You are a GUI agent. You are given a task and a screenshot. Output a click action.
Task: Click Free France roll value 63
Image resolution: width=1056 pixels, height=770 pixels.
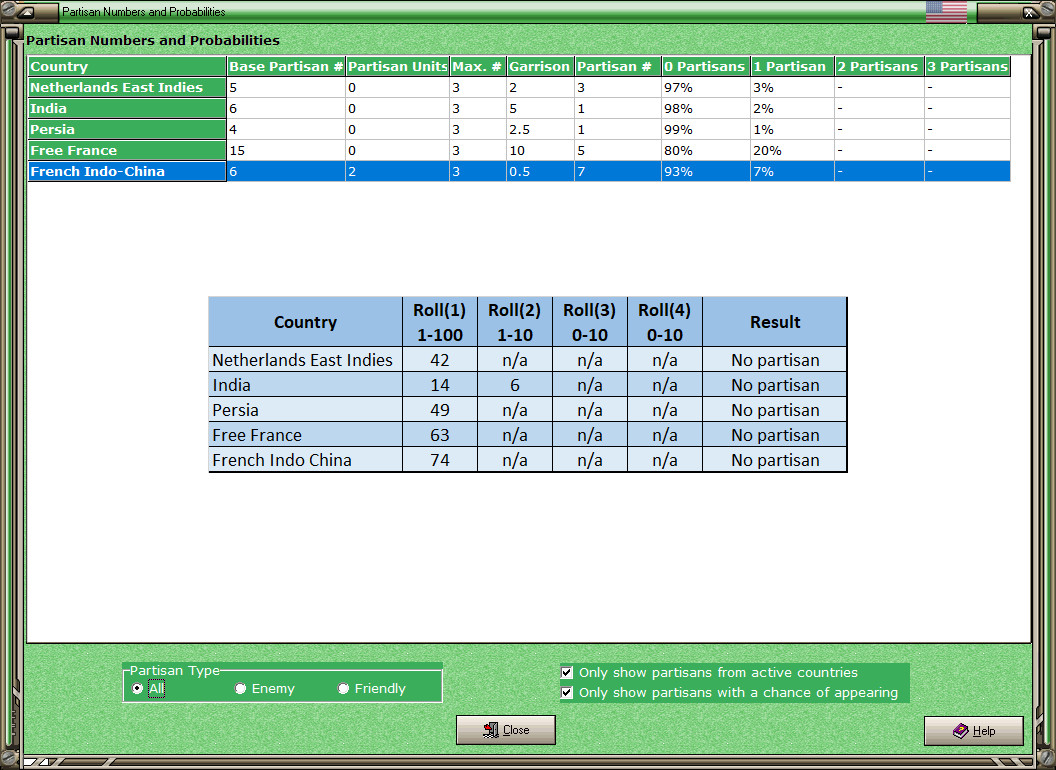[440, 435]
